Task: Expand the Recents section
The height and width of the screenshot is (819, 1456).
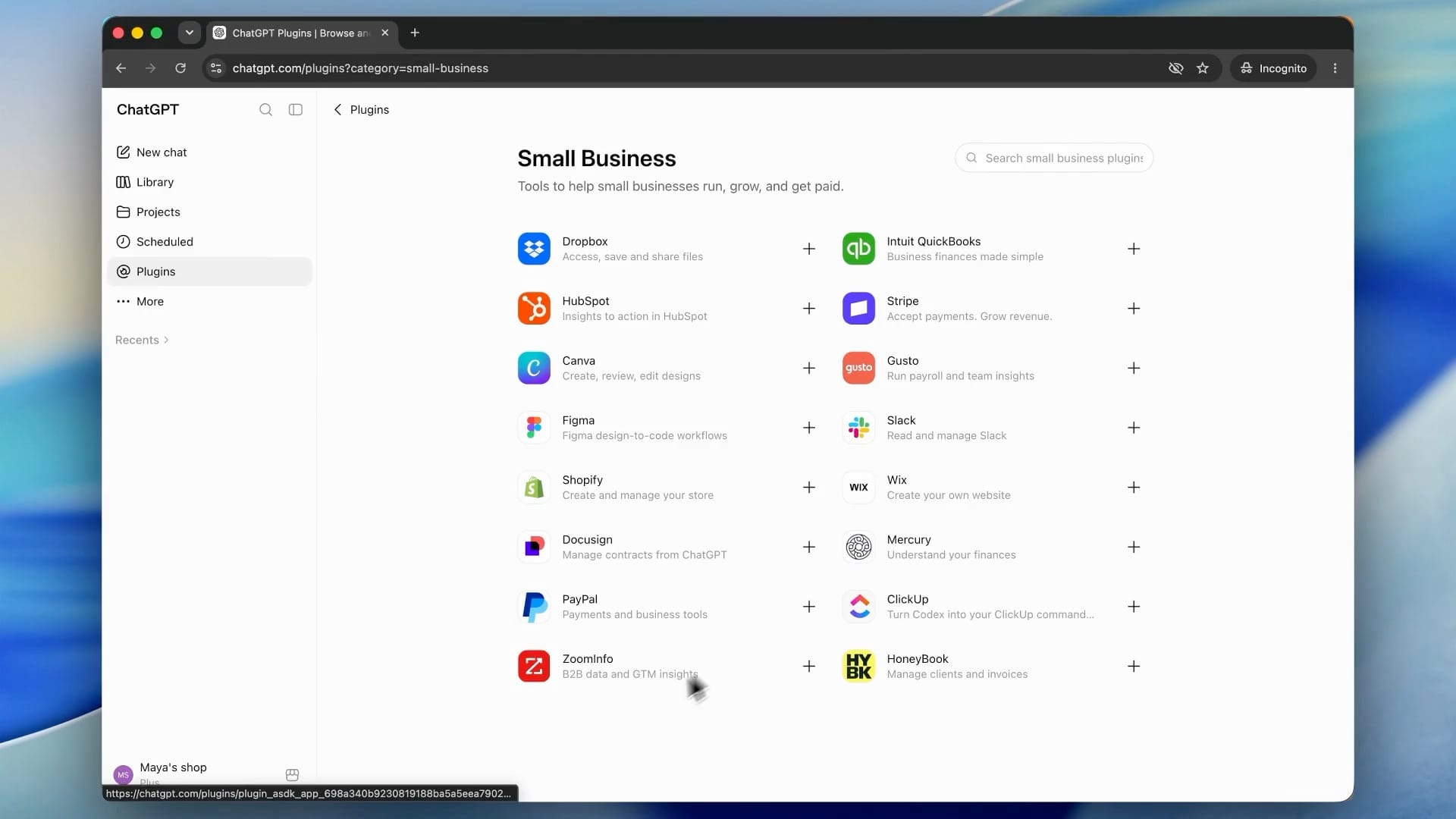Action: (x=142, y=340)
